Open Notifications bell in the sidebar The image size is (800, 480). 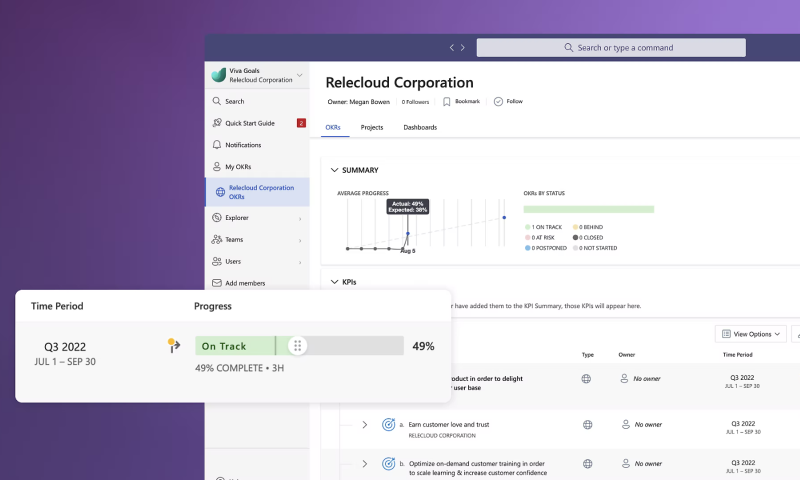point(217,145)
